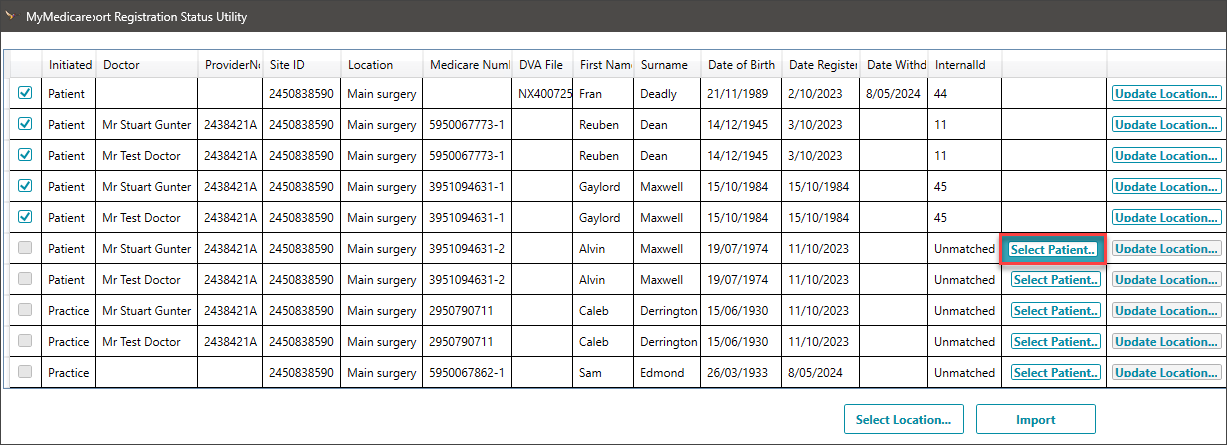Select Patient for Alvin Maxwell, Mr Stuart Gunter
This screenshot has height=445, width=1227.
point(1054,249)
